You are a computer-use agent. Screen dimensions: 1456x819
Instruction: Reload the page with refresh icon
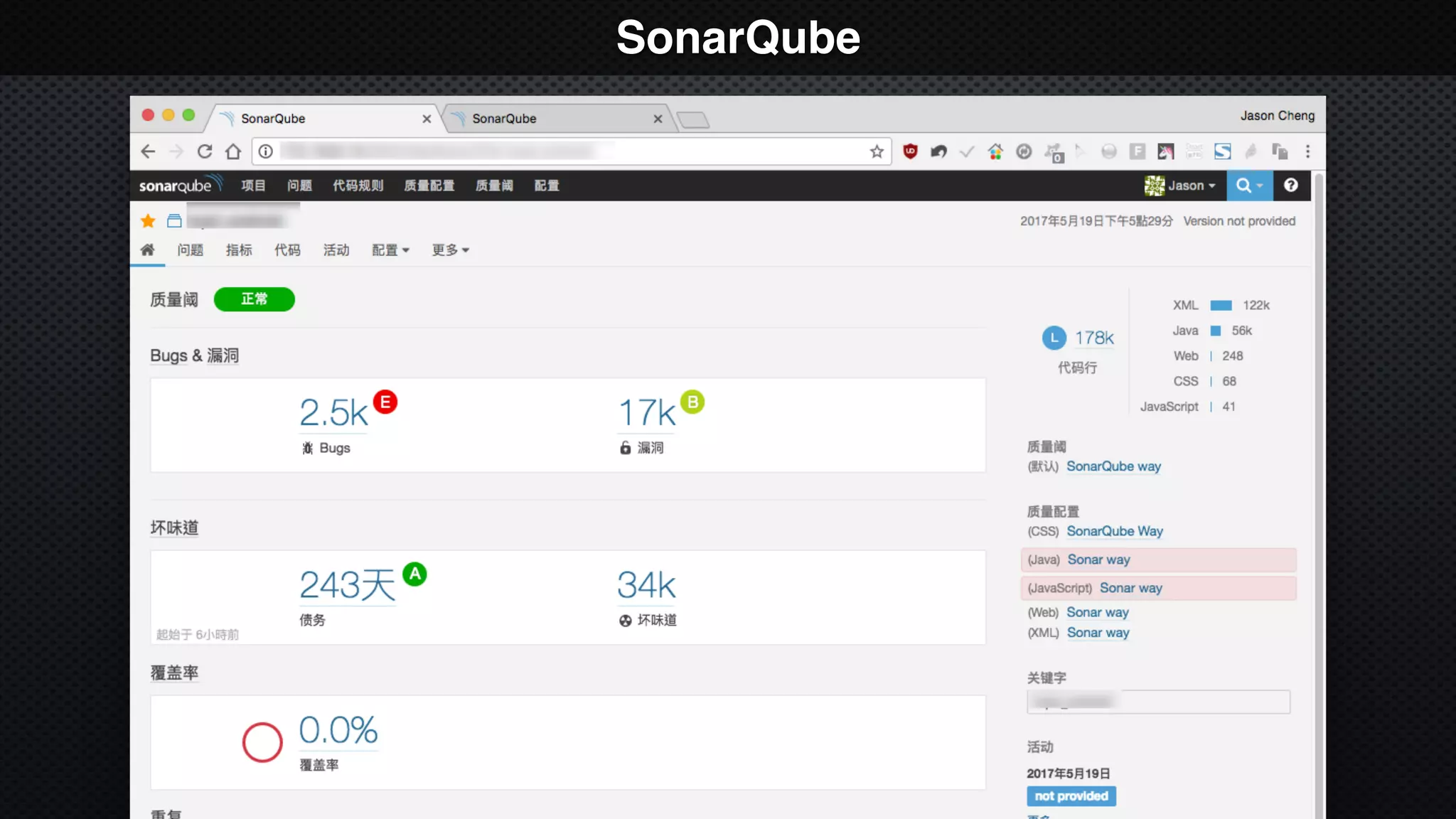(x=205, y=151)
